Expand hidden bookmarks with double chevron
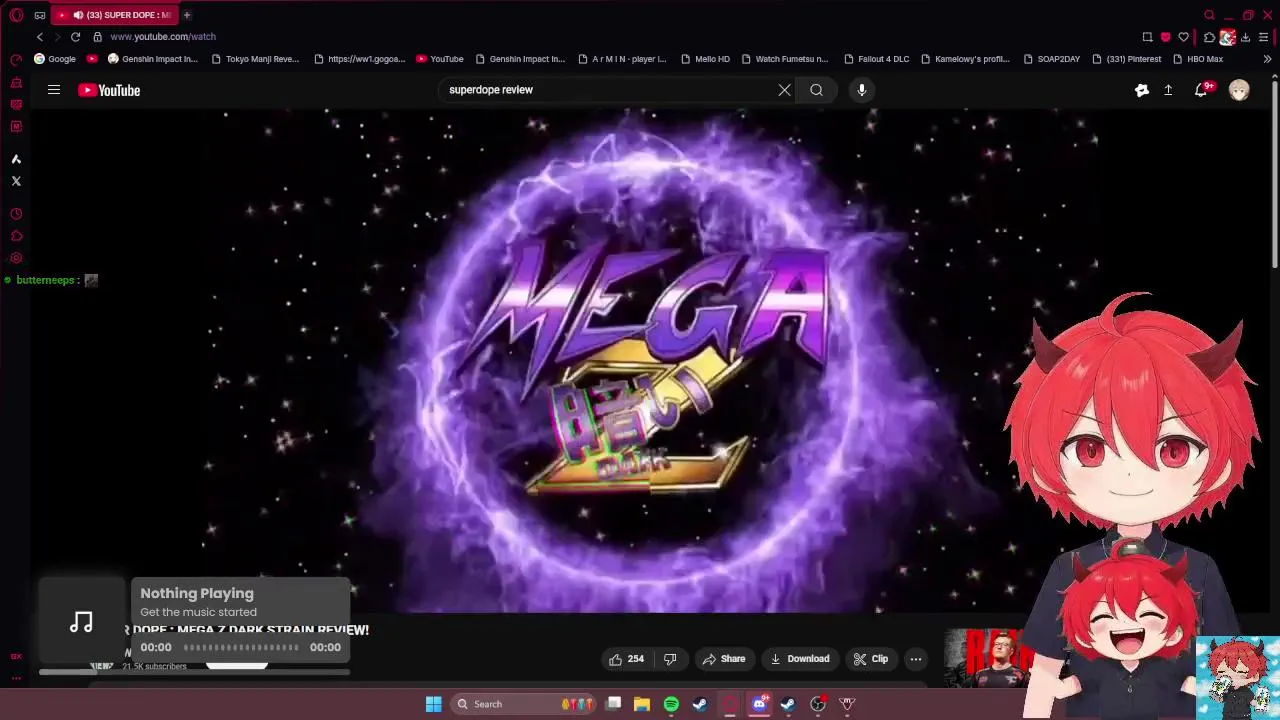This screenshot has width=1280, height=720. tap(1267, 59)
